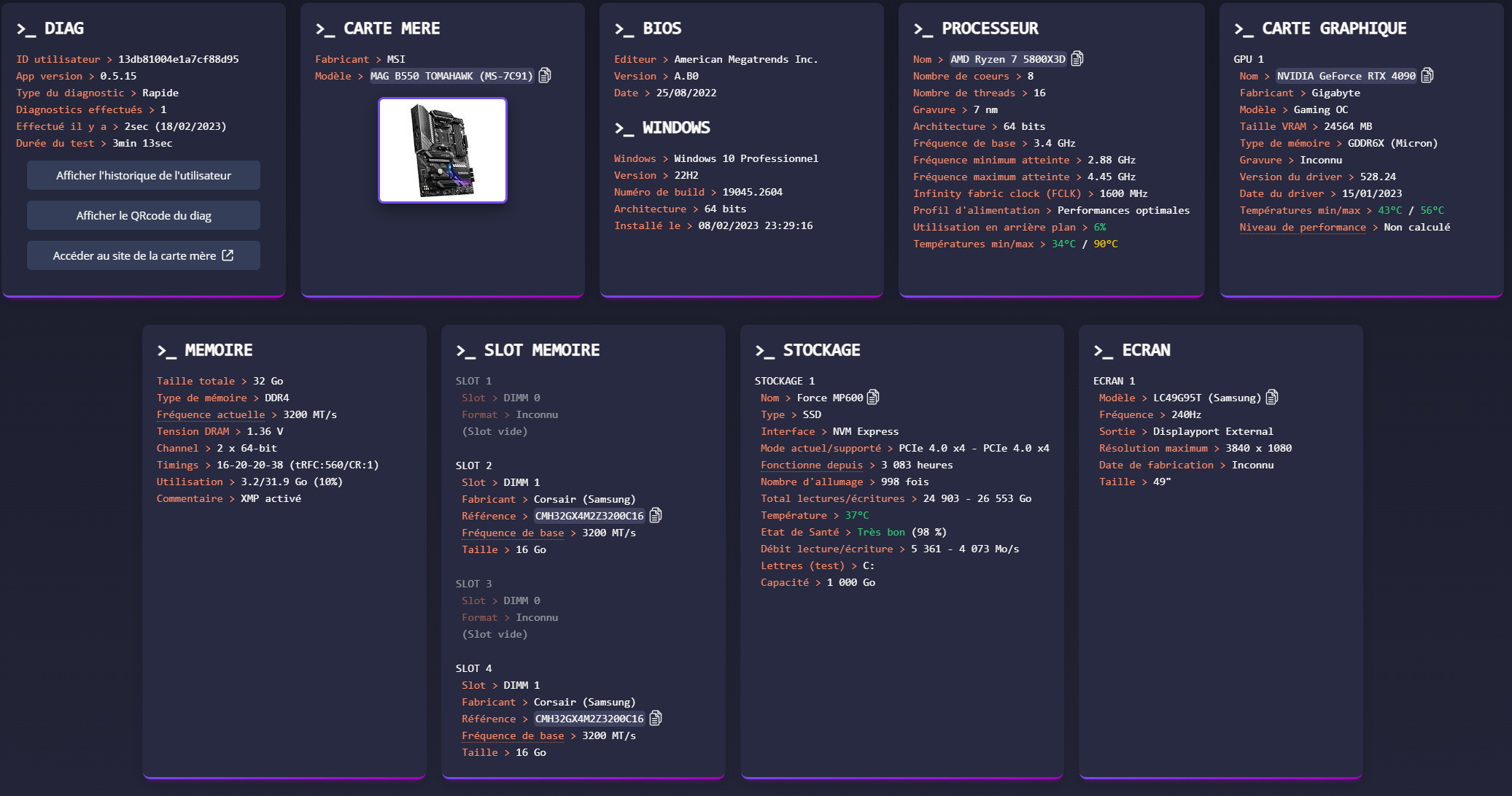This screenshot has width=1512, height=796.
Task: Open the motherboard website via Accéder au site
Action: coord(144,255)
